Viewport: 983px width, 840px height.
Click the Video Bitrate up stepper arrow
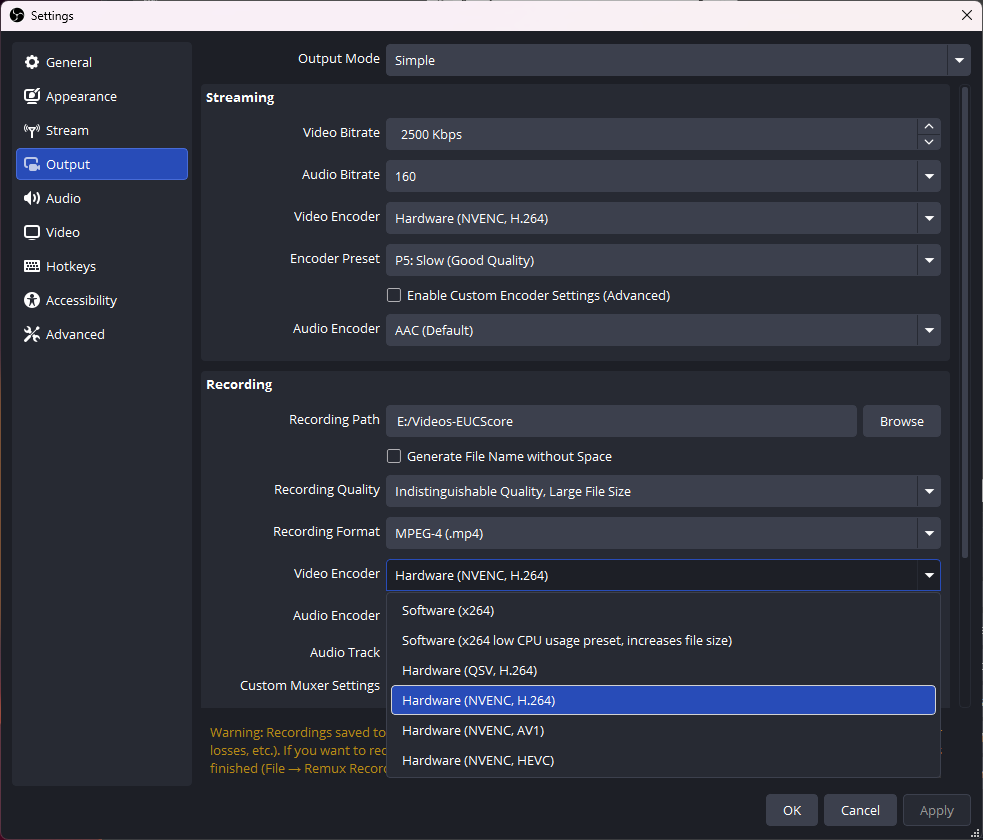pos(928,126)
